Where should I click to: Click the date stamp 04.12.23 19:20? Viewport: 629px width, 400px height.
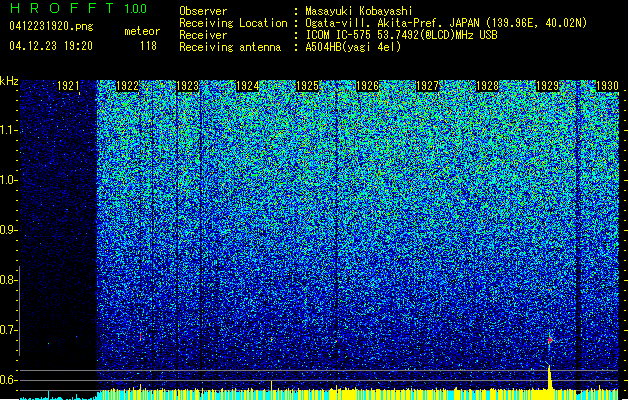(51, 46)
